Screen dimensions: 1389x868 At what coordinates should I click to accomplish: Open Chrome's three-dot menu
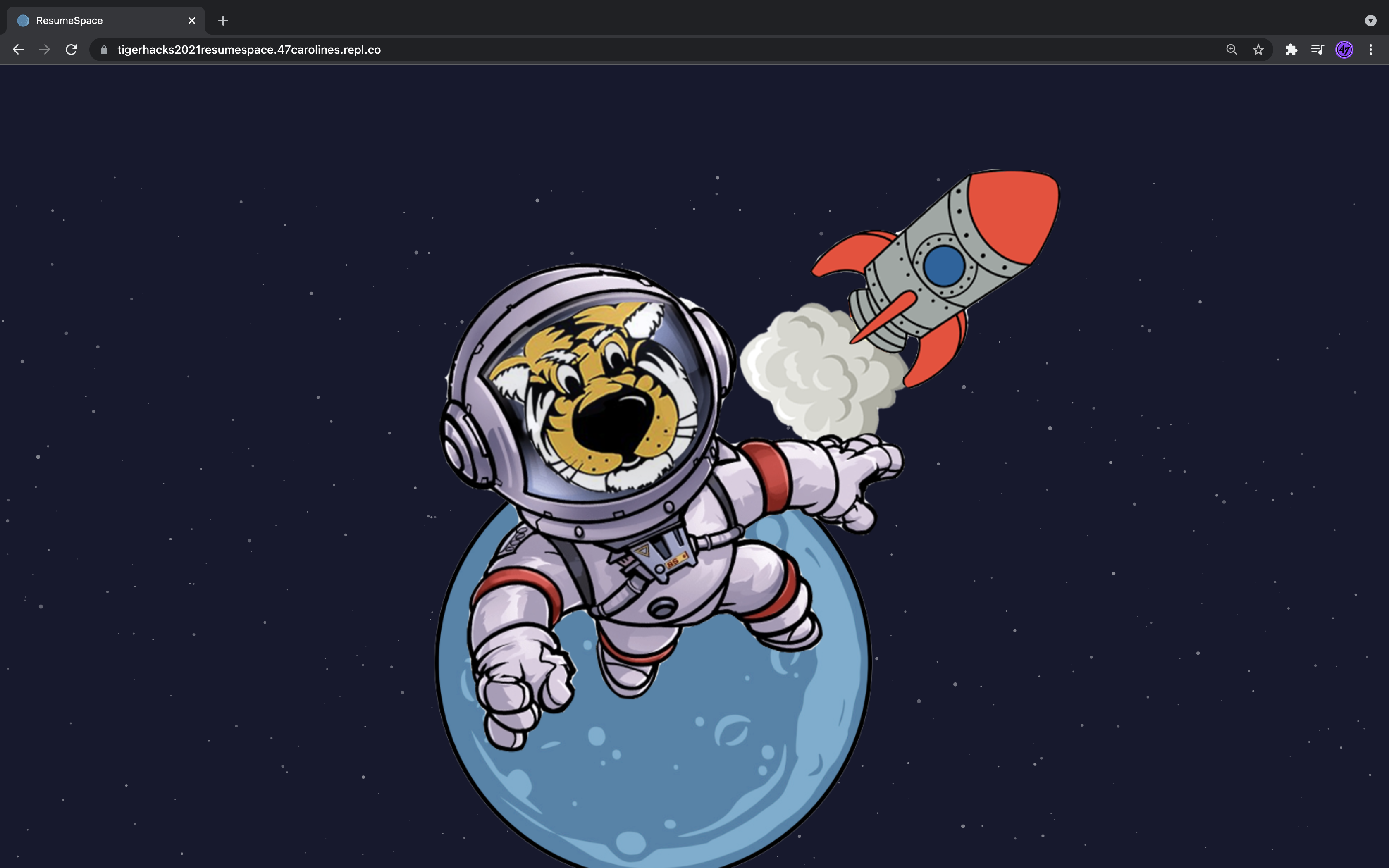pos(1371,50)
